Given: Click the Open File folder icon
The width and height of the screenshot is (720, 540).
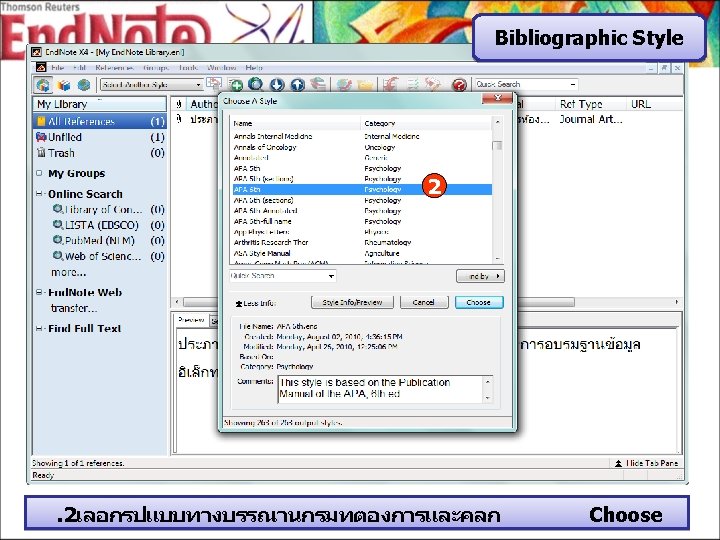Looking at the screenshot, I should click(365, 85).
